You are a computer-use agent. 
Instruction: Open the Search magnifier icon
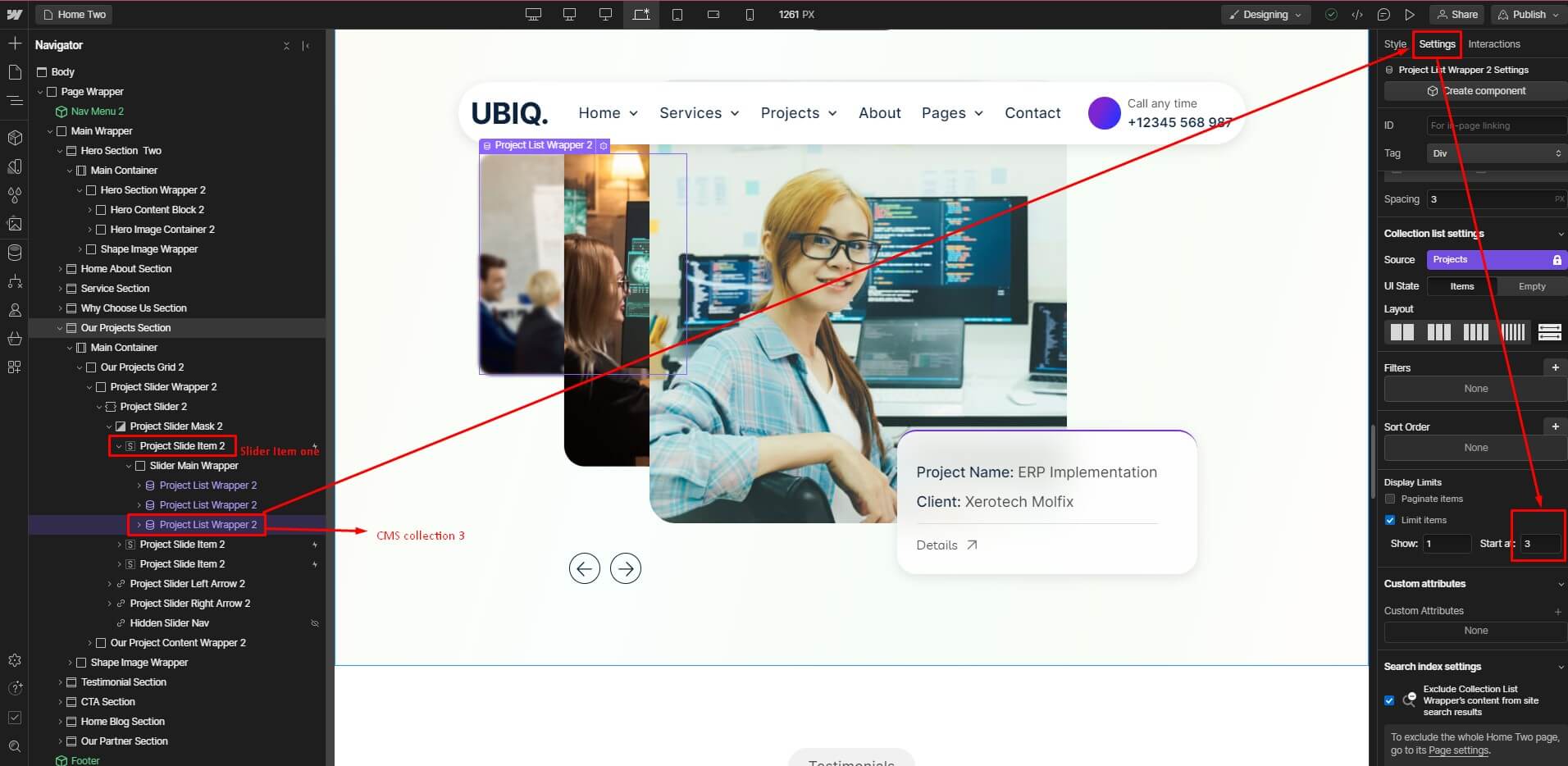[x=15, y=746]
